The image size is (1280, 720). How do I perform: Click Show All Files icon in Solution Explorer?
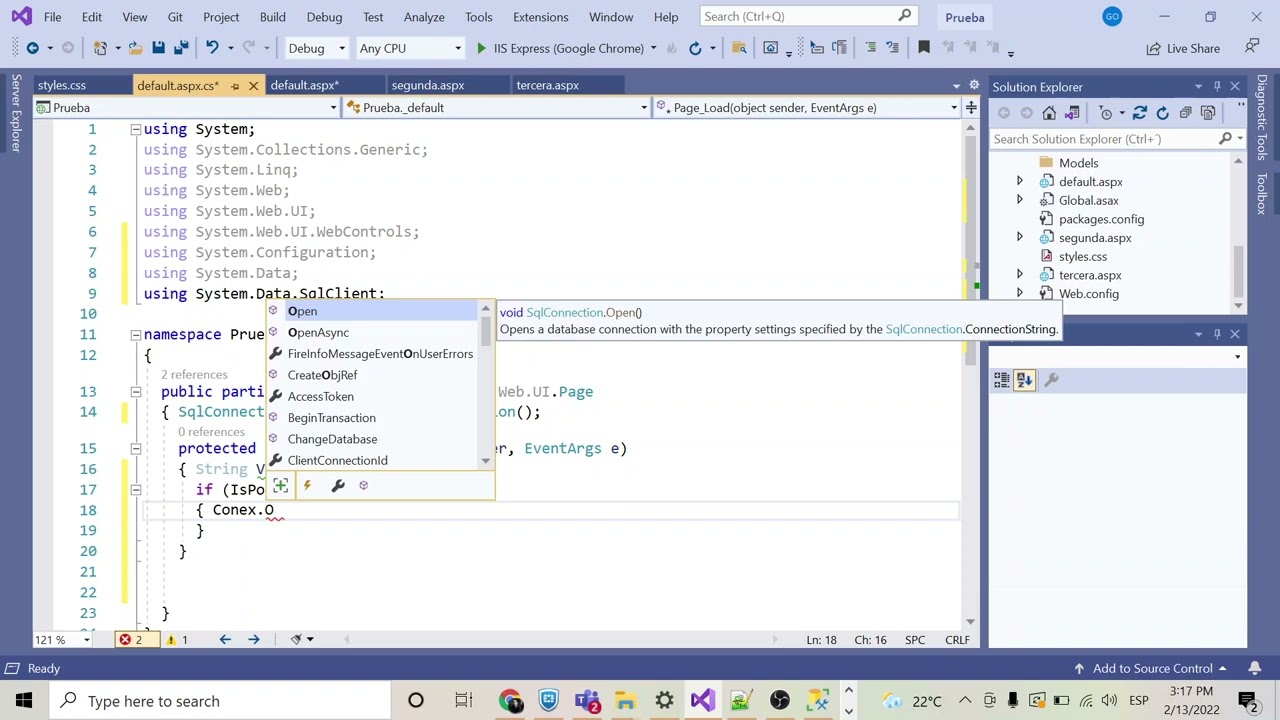pyautogui.click(x=1208, y=113)
